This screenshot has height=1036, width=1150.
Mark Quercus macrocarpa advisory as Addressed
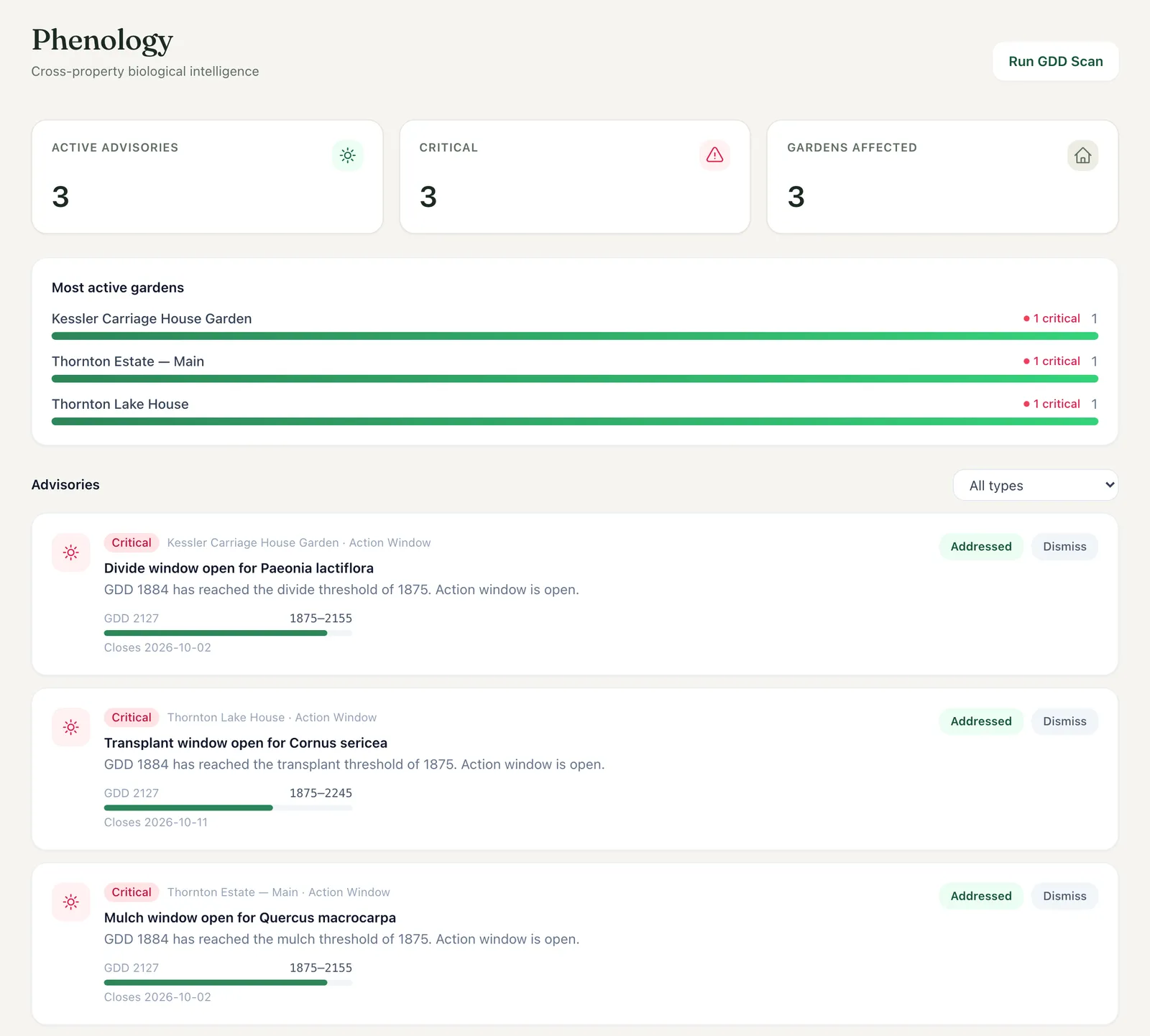pyautogui.click(x=981, y=896)
